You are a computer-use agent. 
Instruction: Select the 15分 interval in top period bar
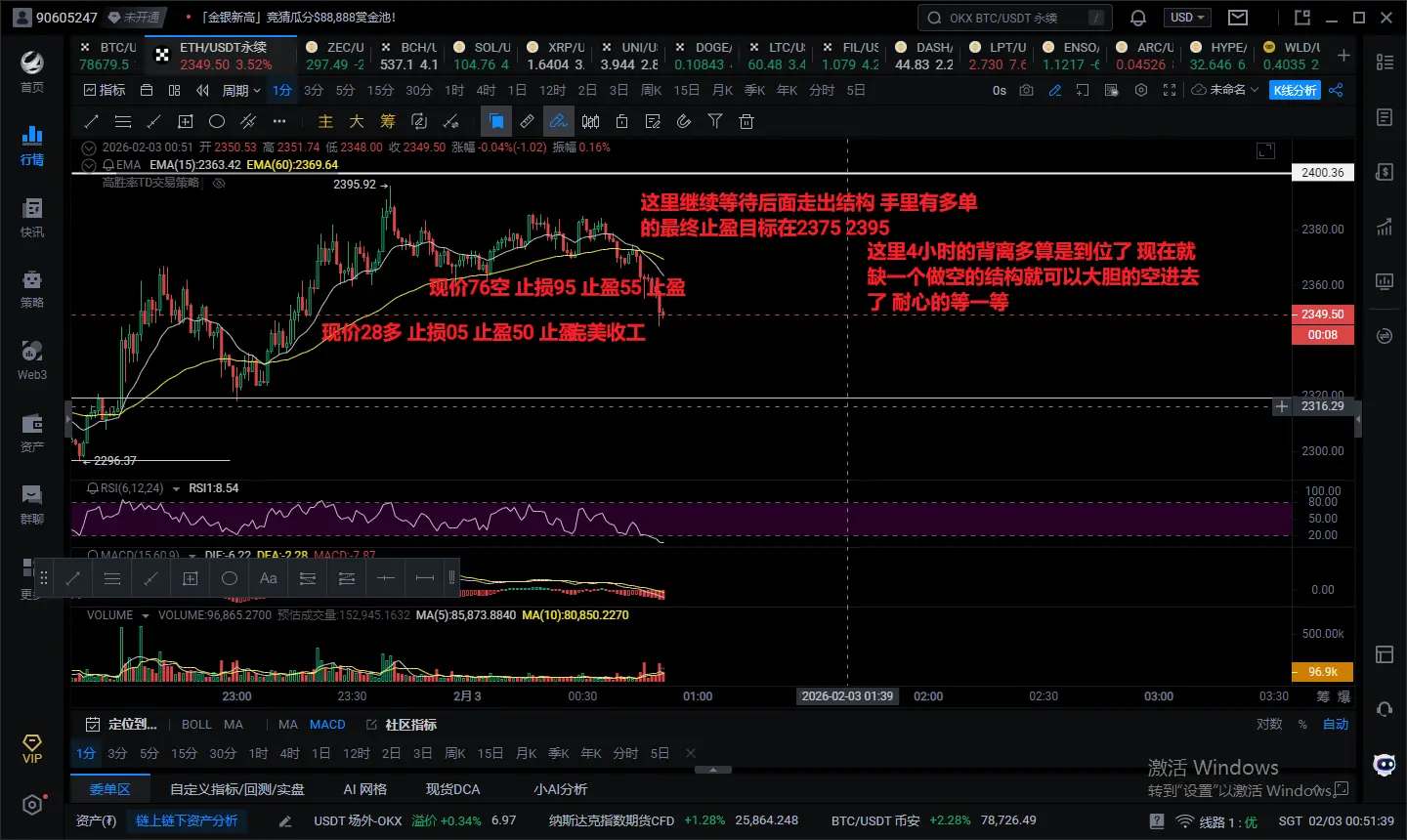tap(380, 90)
